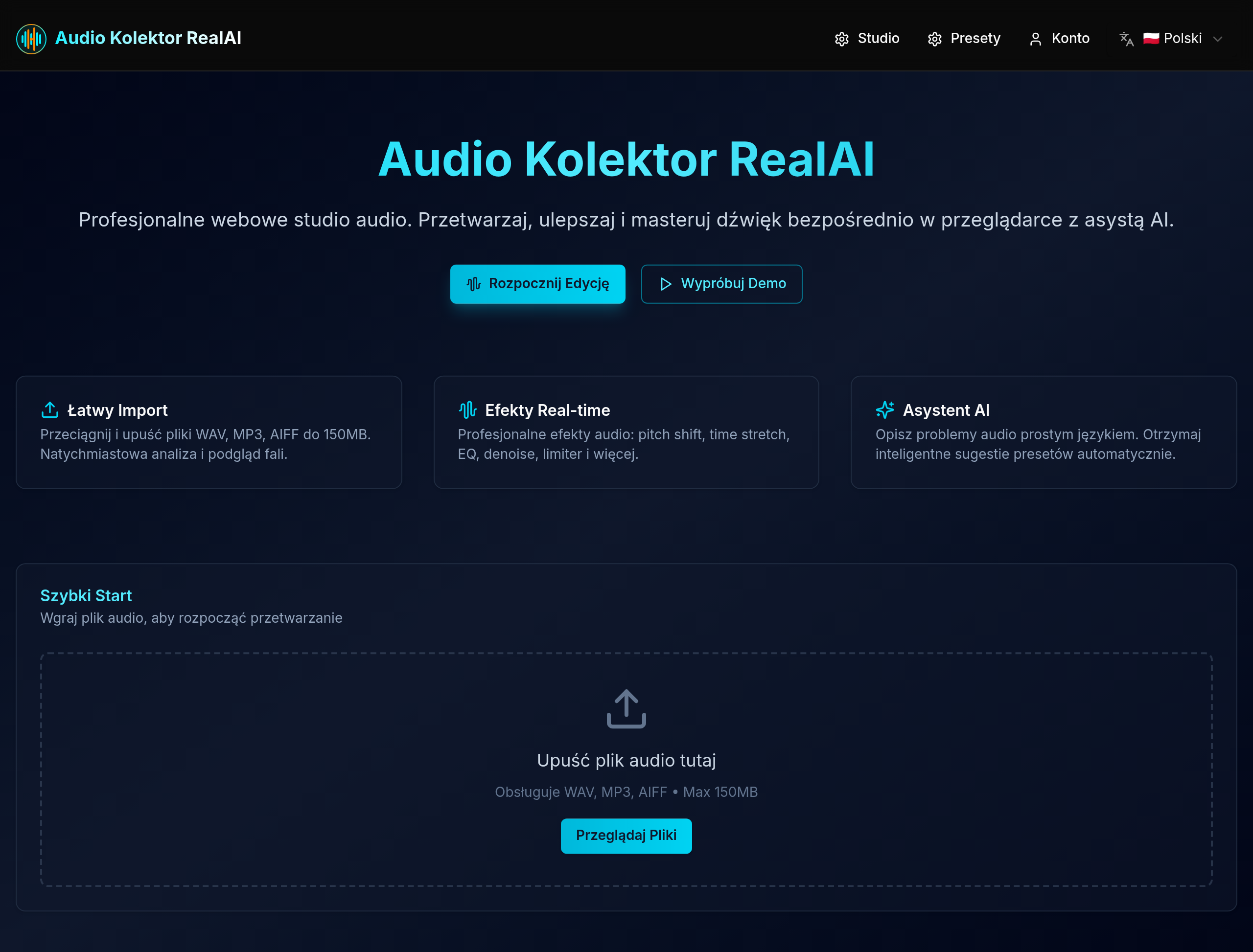Click the Audio Kolektor RealAI logo icon
Viewport: 1253px width, 952px height.
(31, 38)
